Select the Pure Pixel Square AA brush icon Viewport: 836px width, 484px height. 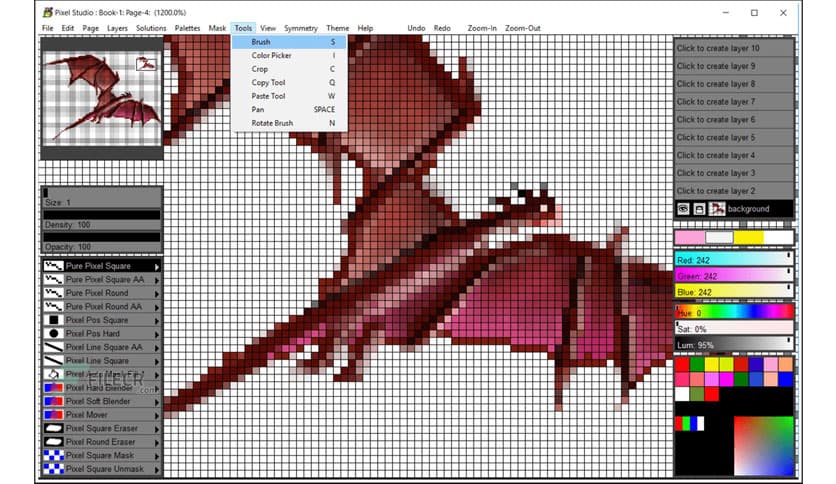tap(53, 279)
